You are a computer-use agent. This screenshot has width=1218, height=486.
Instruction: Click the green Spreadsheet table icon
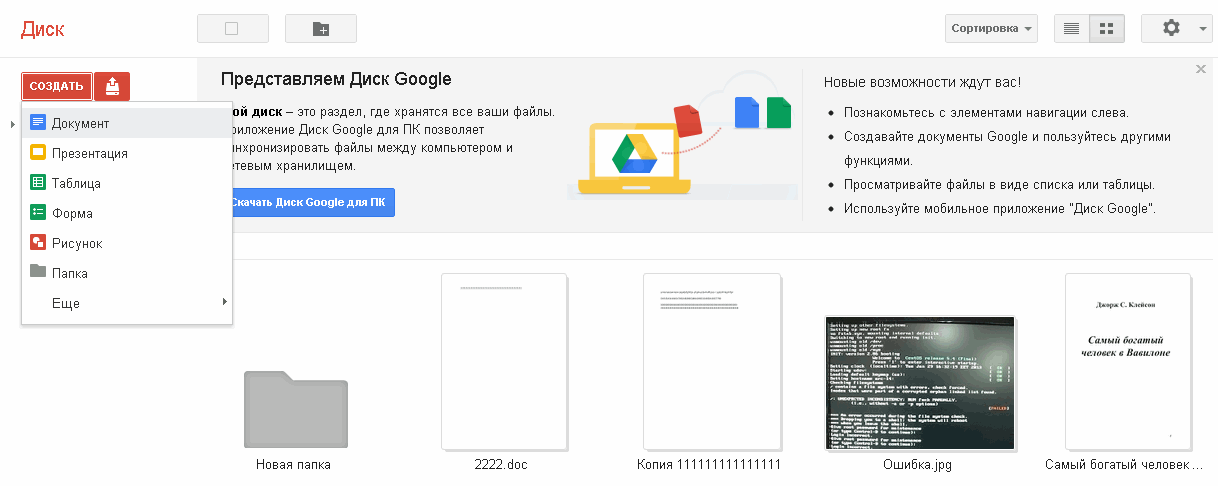click(38, 183)
